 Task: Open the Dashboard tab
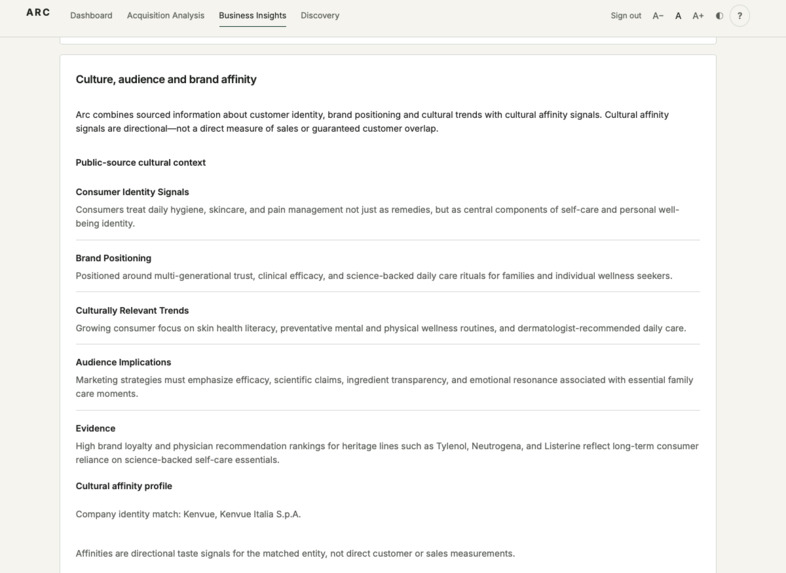click(x=91, y=16)
